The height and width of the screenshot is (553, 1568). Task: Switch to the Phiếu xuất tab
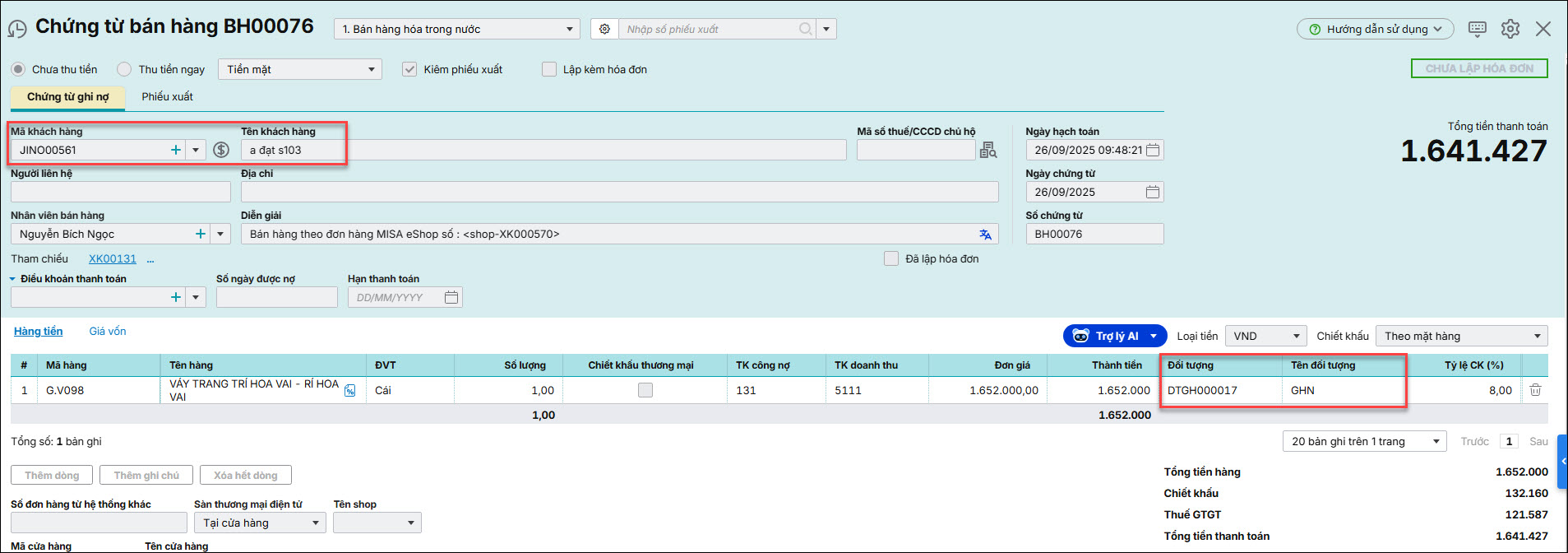pos(167,96)
